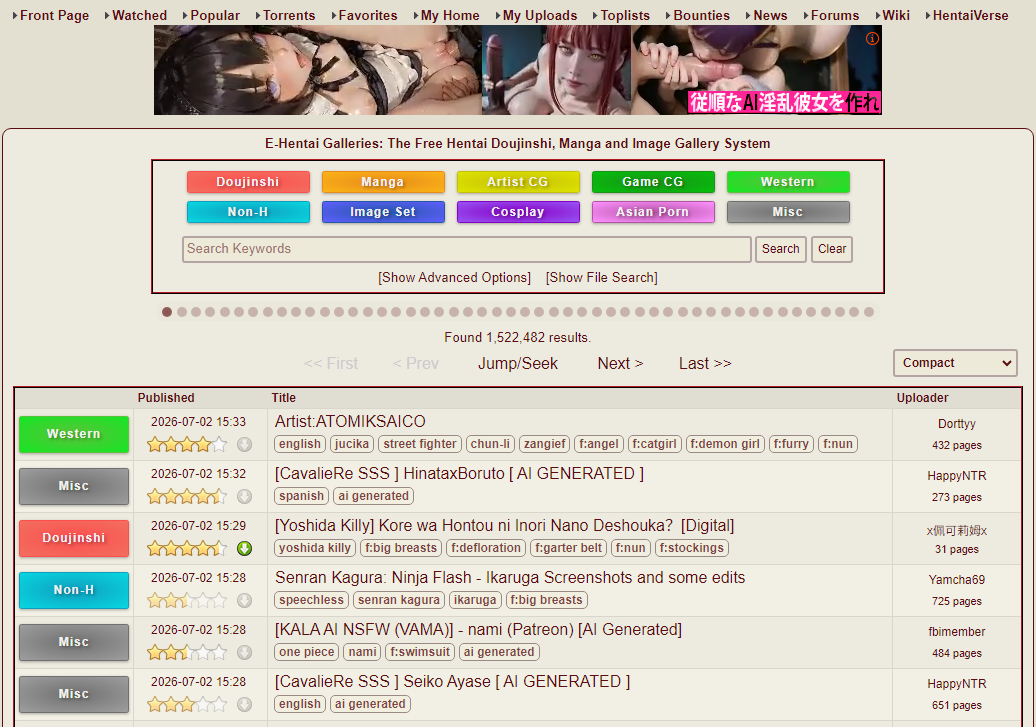Go to the Next > results page

(x=620, y=364)
